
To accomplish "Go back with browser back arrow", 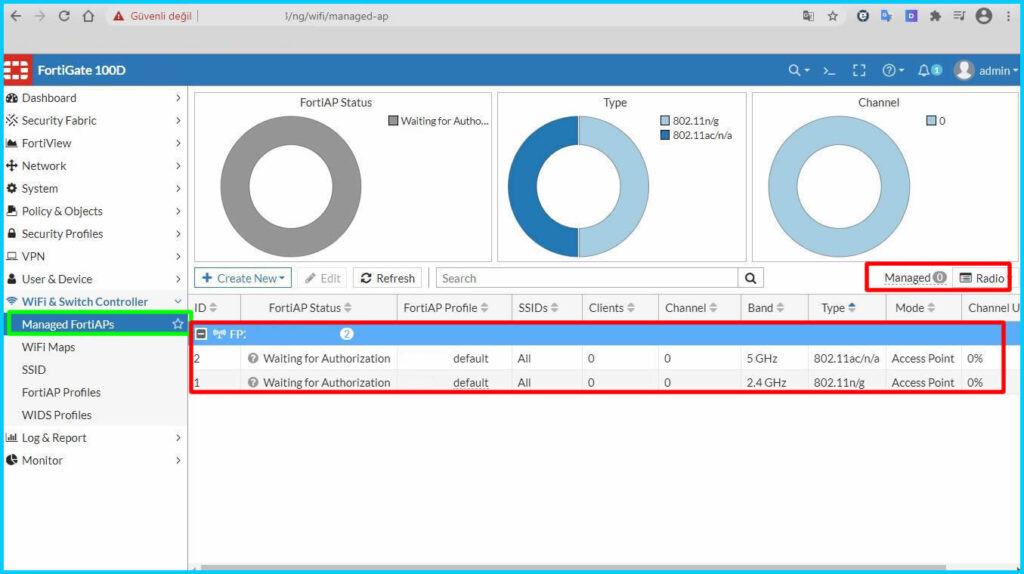I will (16, 16).
